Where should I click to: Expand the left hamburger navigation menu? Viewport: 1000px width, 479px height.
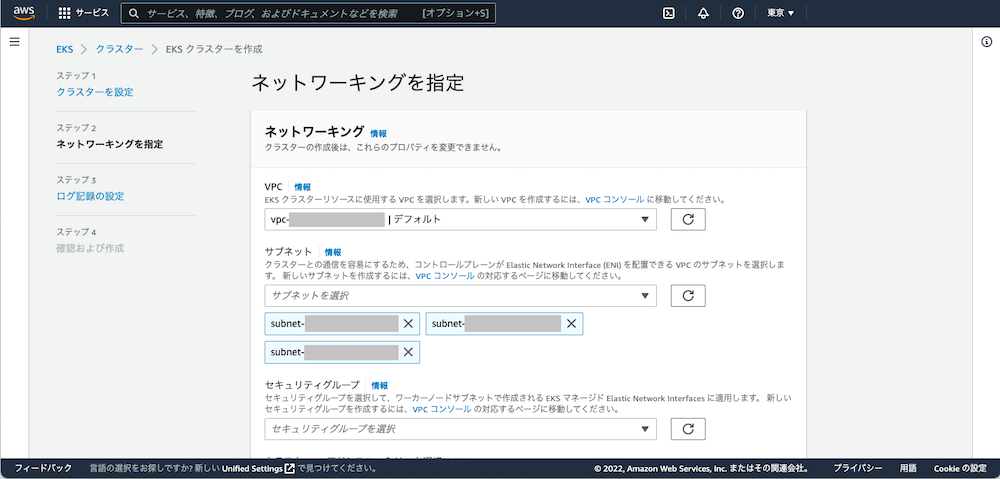click(14, 41)
